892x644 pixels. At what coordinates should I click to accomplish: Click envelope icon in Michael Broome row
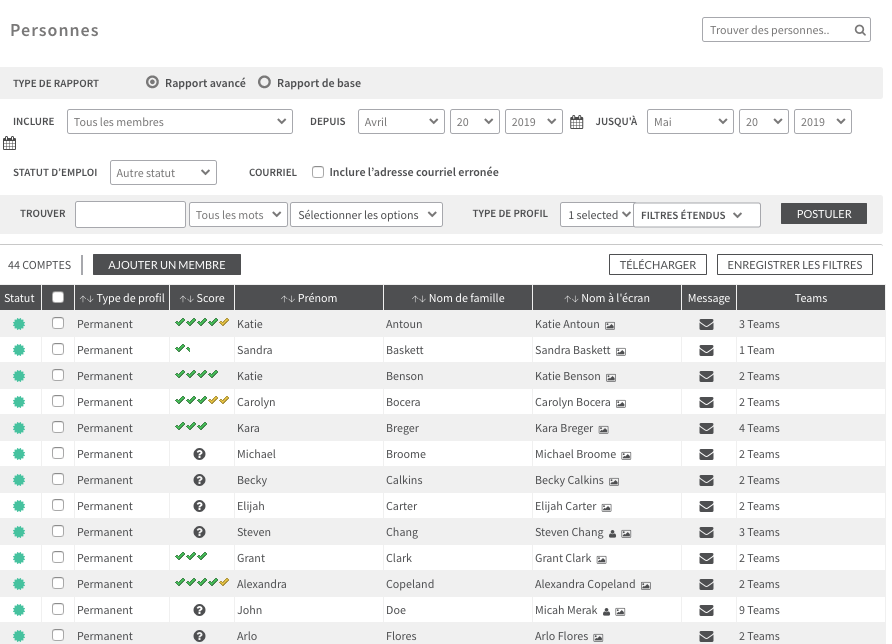pos(706,455)
